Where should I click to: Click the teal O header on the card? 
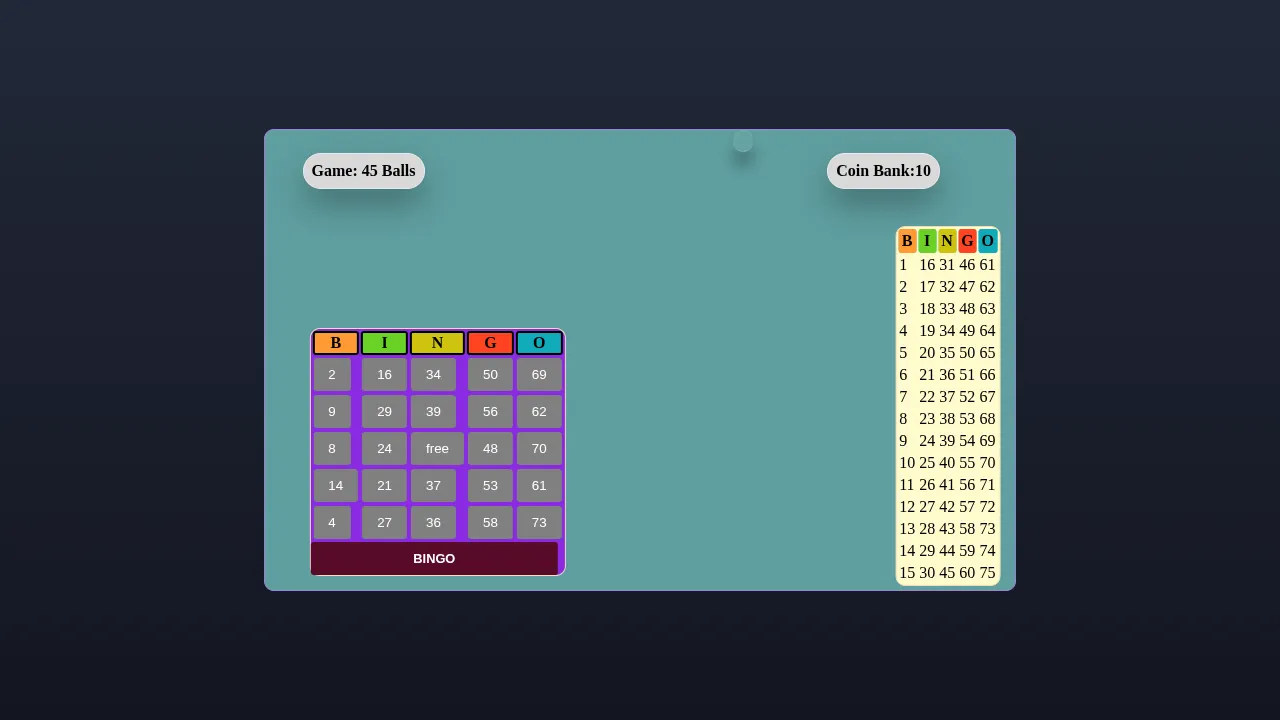[539, 343]
